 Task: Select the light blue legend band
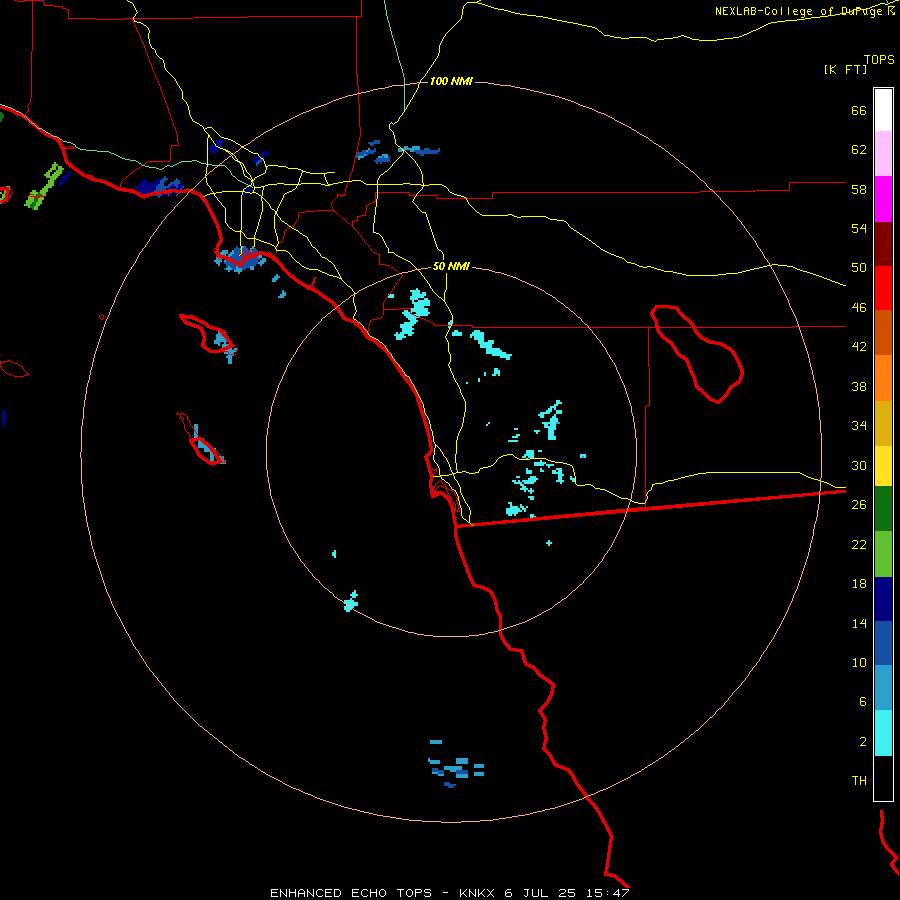point(883,688)
